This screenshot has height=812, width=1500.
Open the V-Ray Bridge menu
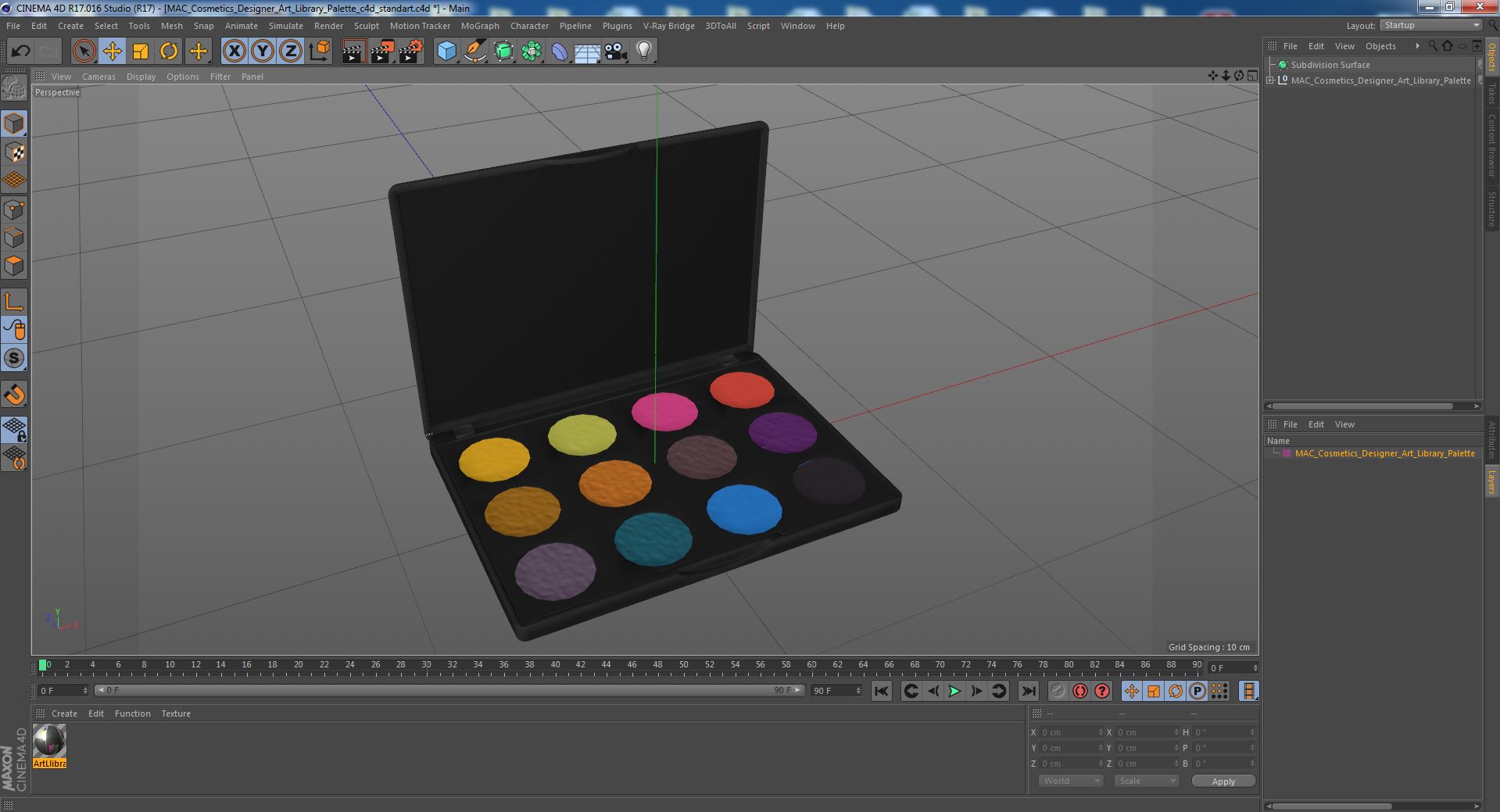click(x=668, y=26)
